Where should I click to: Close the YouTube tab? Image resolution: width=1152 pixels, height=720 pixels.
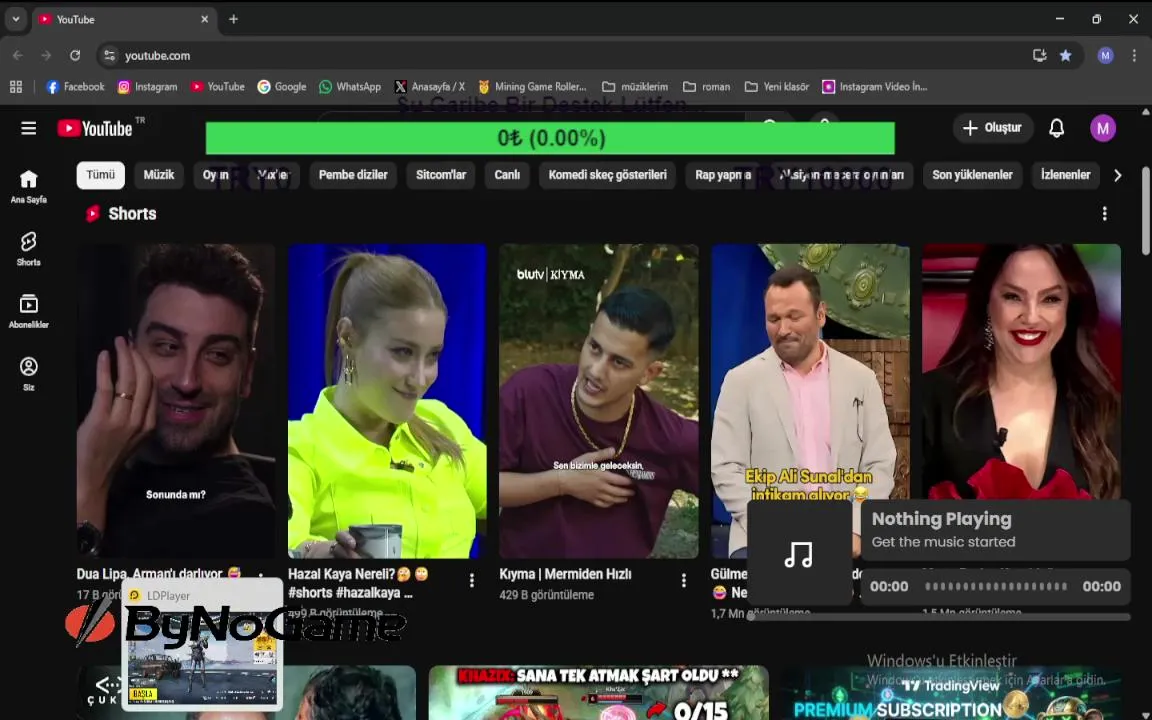coord(204,19)
